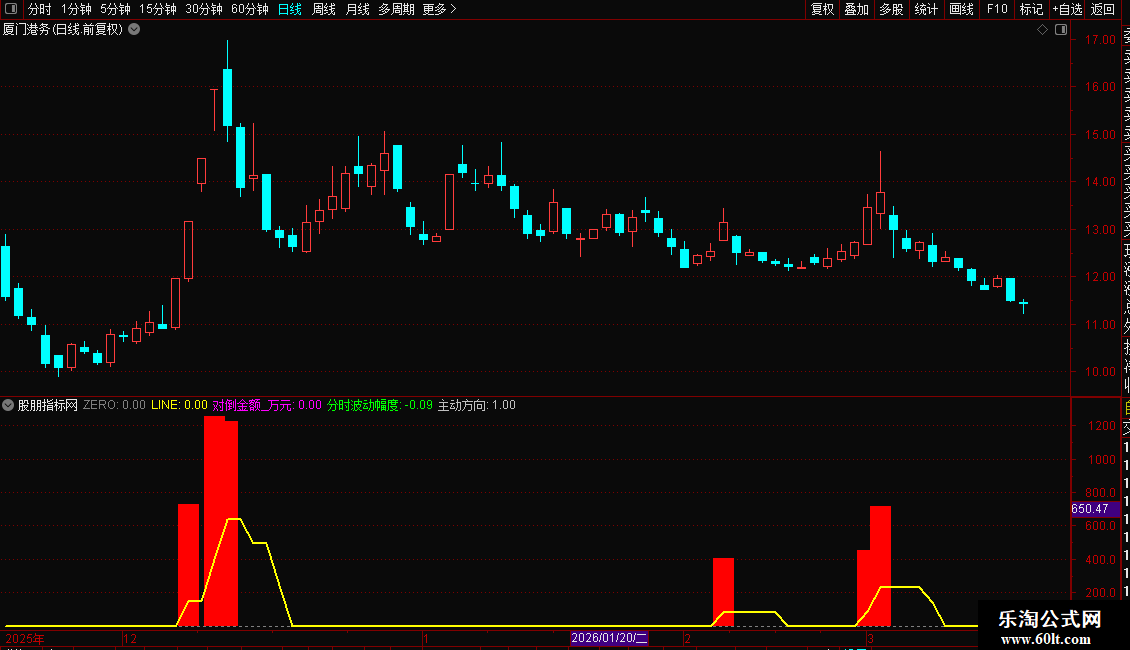Click the red indicator bar in early February

point(723,592)
